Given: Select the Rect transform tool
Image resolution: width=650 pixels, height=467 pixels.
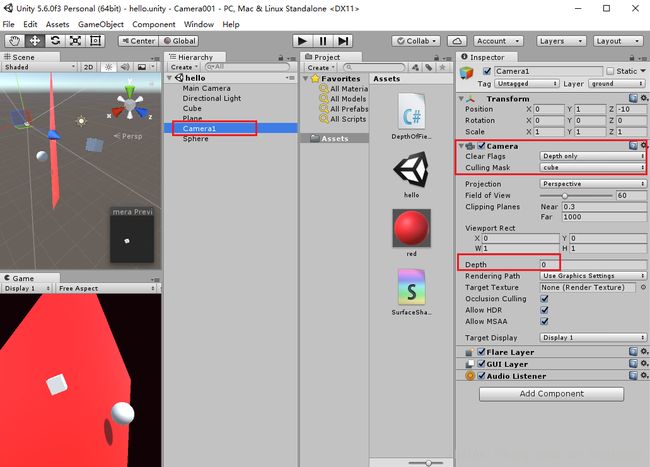Looking at the screenshot, I should tap(96, 41).
